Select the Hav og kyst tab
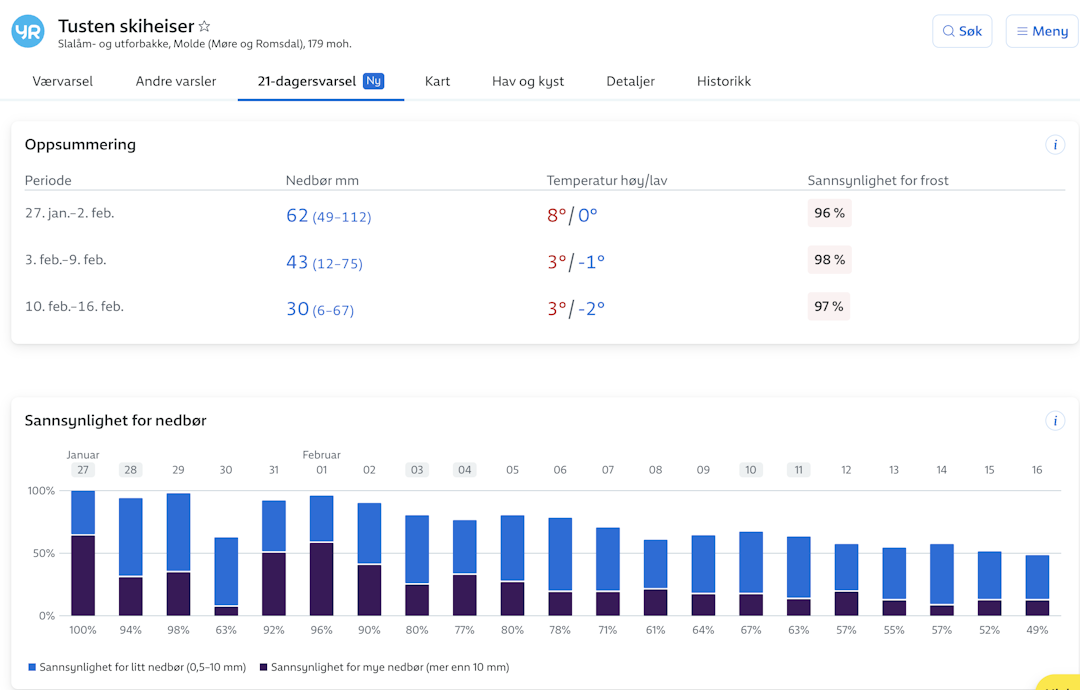 click(528, 81)
